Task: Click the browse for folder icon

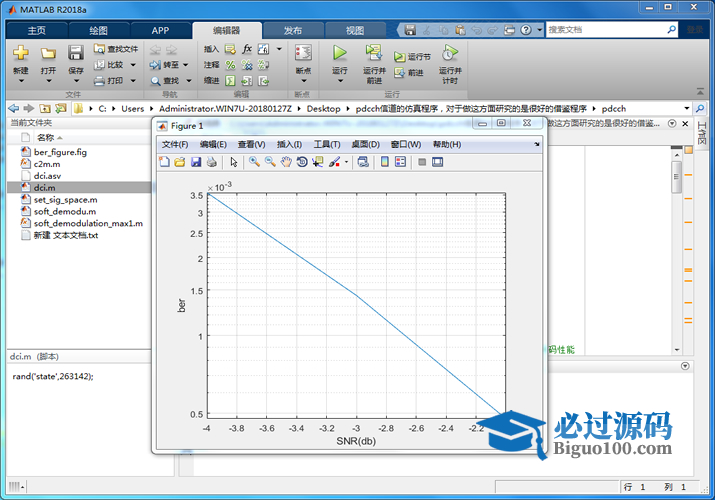Action: tap(60, 108)
